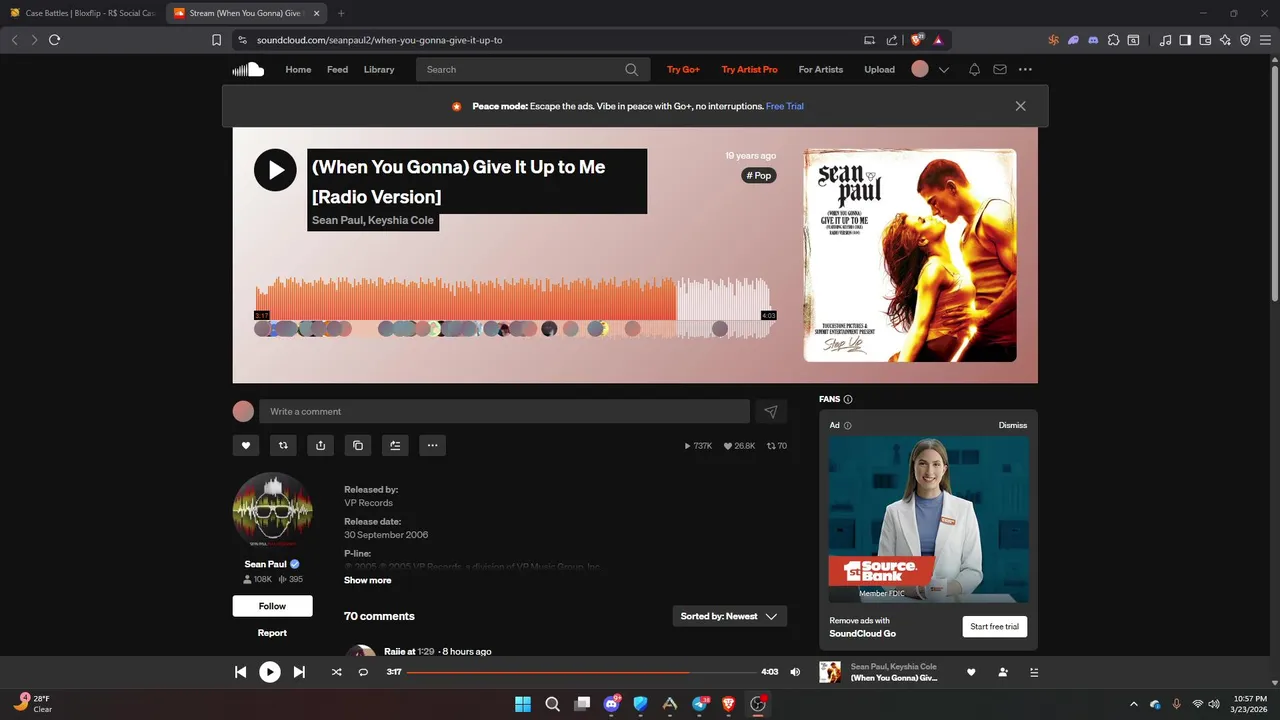Image resolution: width=1280 pixels, height=720 pixels.
Task: Go to Home in navigation
Action: pos(298,70)
